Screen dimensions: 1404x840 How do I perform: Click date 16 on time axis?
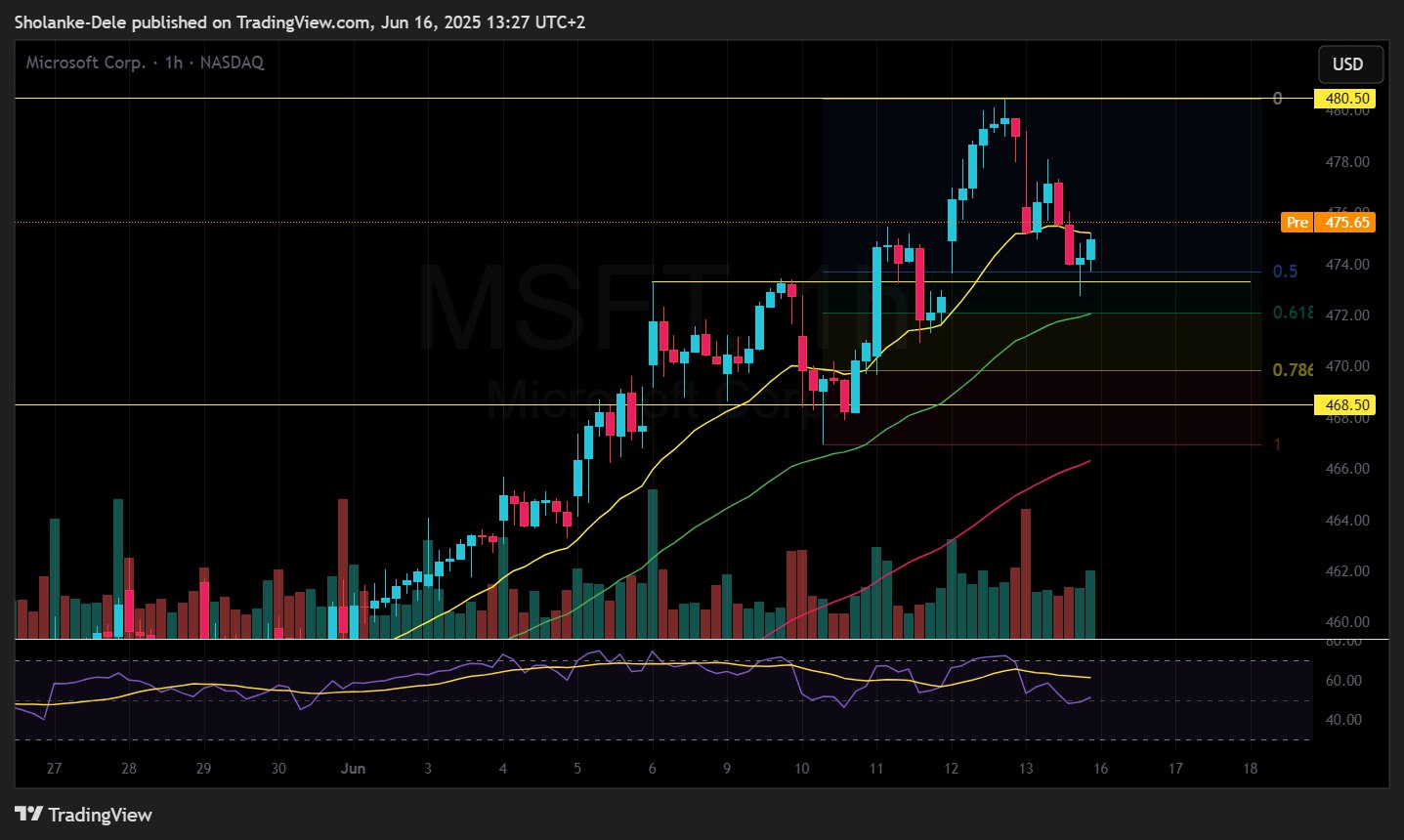[x=1101, y=769]
